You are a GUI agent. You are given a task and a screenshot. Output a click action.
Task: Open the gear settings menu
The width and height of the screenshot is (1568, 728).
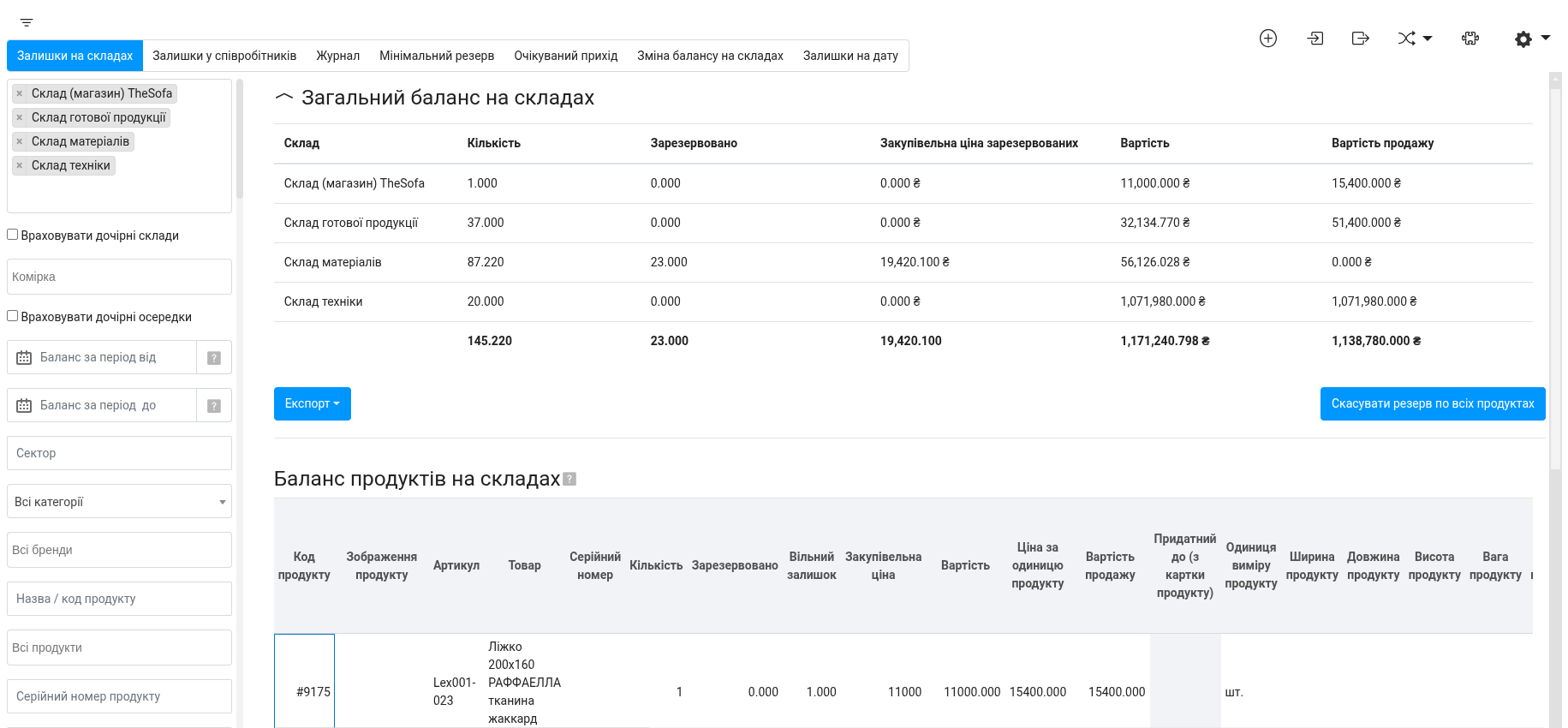[1531, 39]
